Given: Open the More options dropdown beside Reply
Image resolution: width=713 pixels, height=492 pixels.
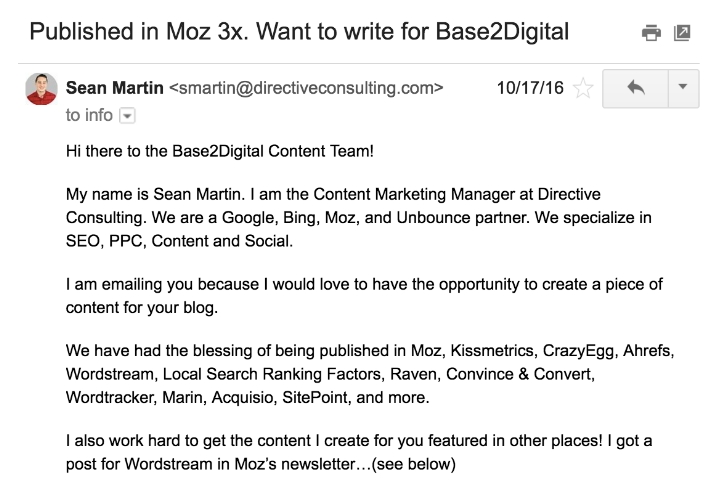Looking at the screenshot, I should click(x=683, y=88).
